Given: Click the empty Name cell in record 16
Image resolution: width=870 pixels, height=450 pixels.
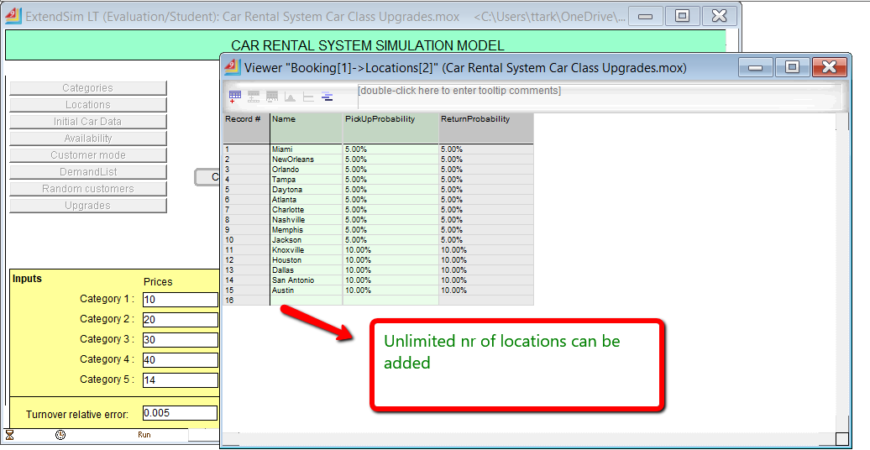Looking at the screenshot, I should [x=306, y=300].
